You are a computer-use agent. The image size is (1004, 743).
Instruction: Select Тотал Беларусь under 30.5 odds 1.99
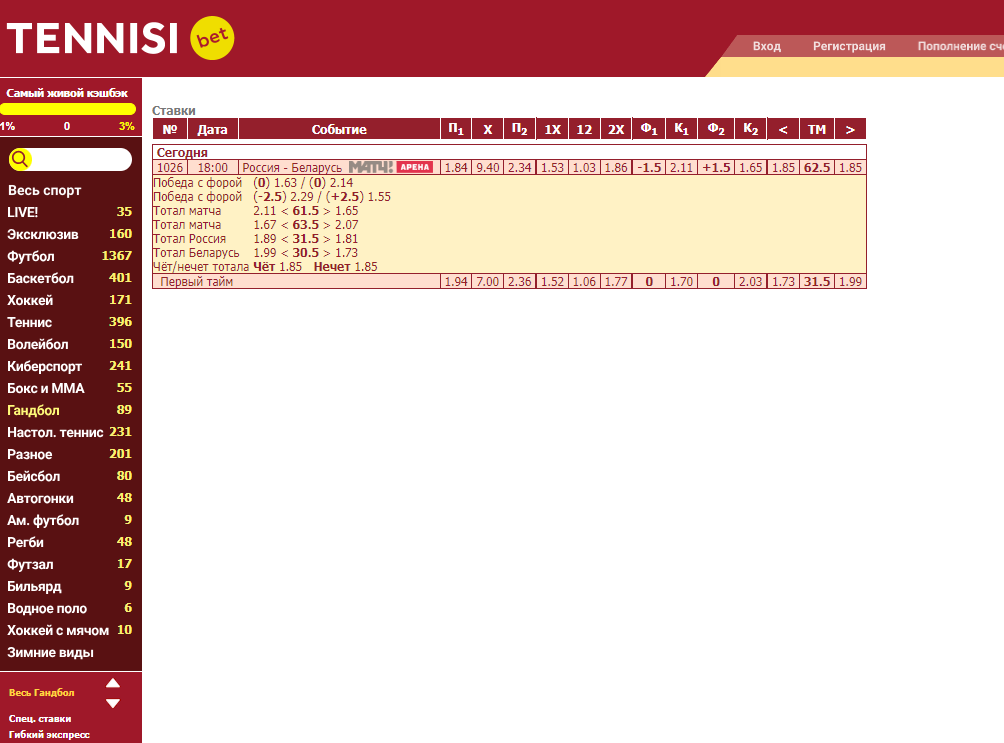pyautogui.click(x=264, y=253)
